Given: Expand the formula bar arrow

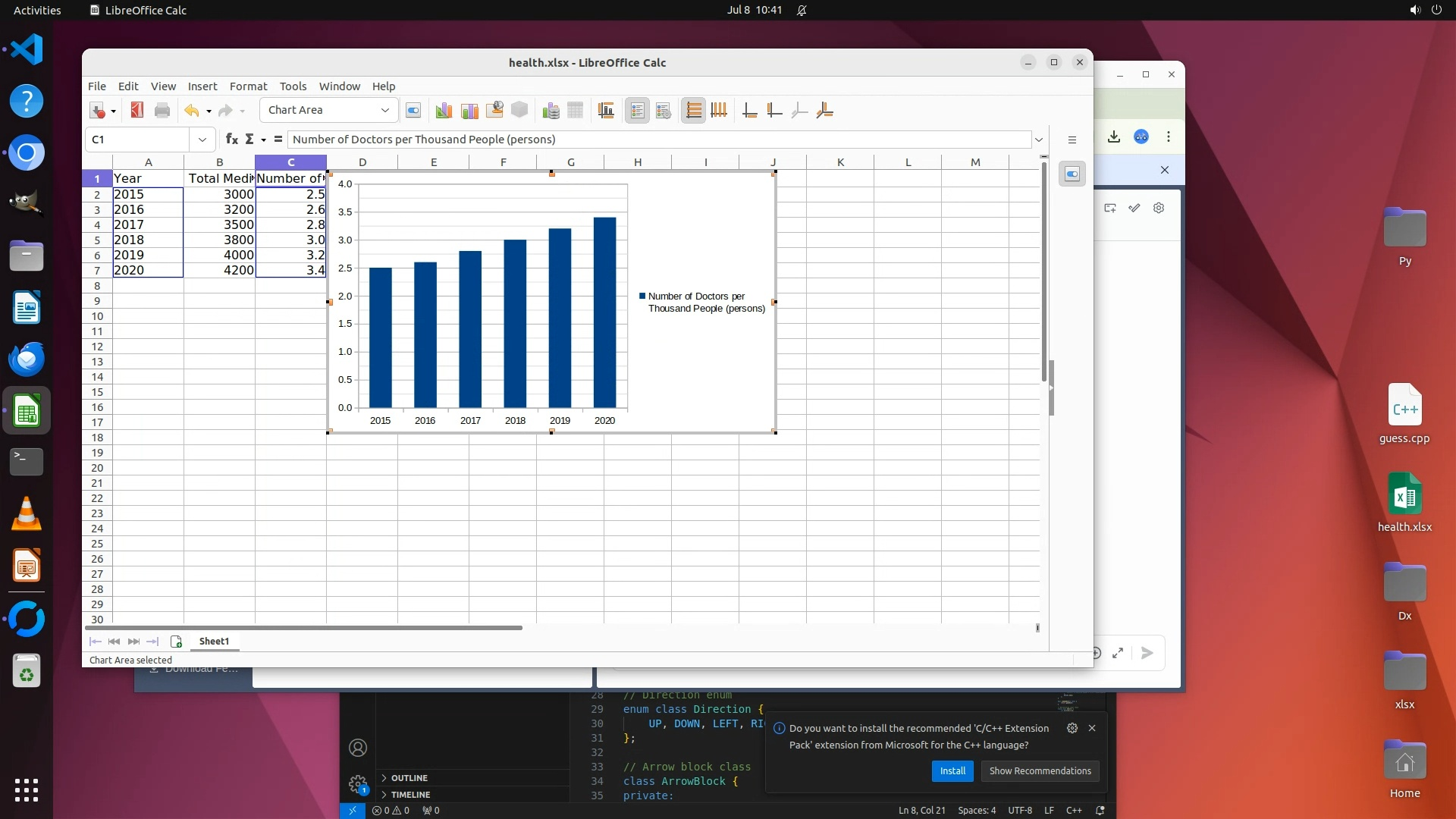Looking at the screenshot, I should (1039, 140).
